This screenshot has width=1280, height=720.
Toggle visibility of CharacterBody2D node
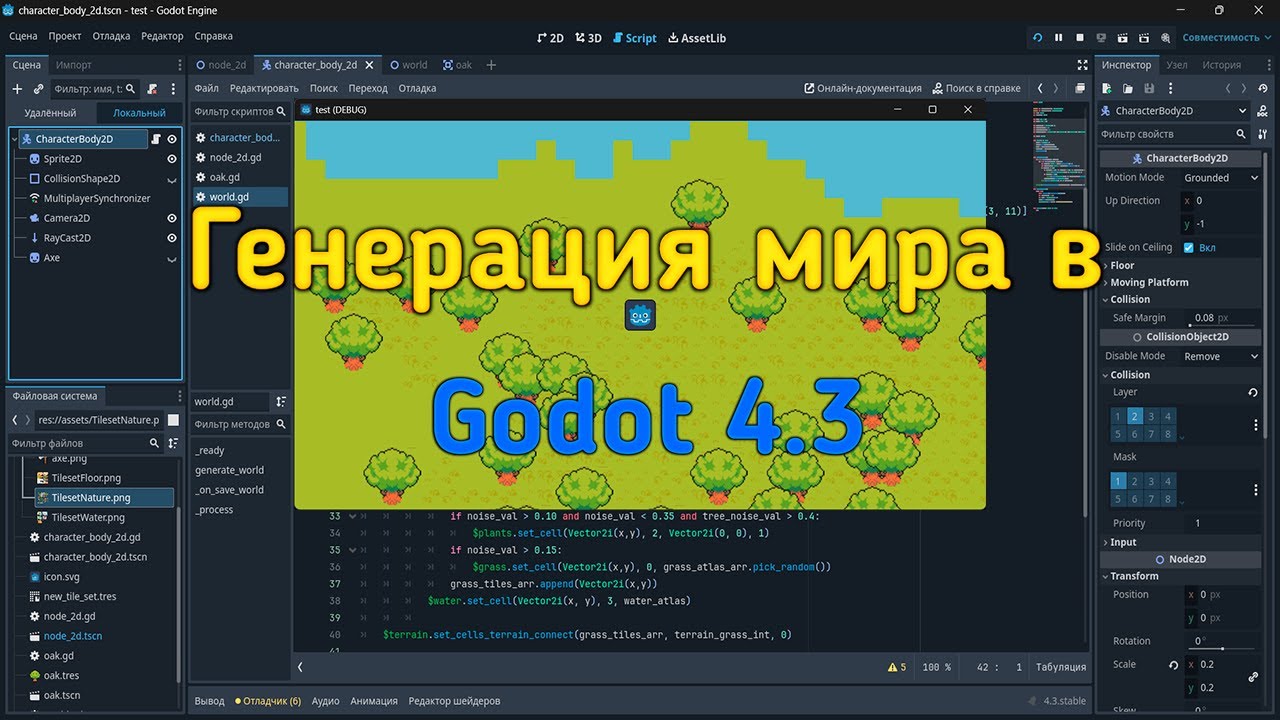click(x=172, y=139)
